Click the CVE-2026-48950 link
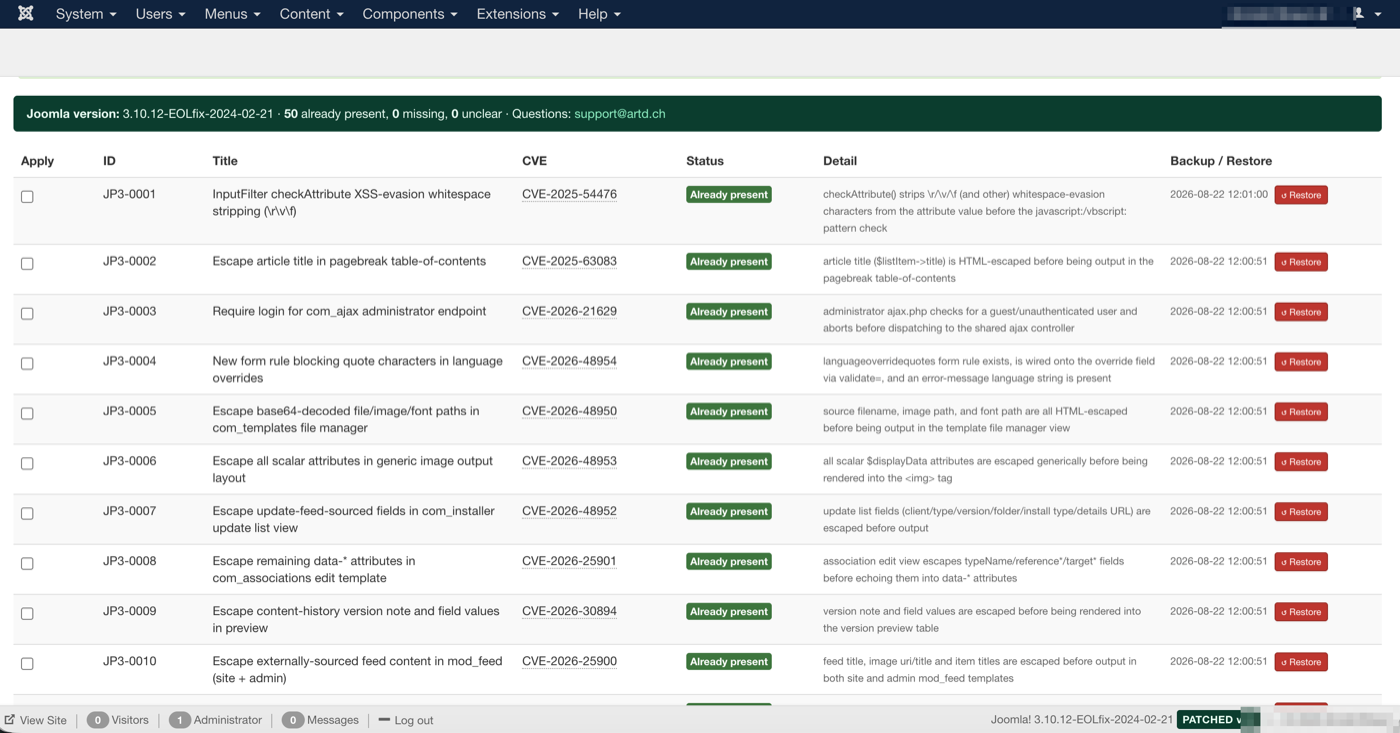The height and width of the screenshot is (733, 1400). [569, 411]
